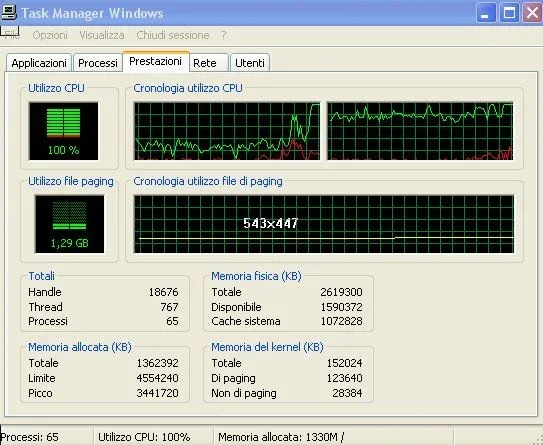The image size is (543, 445).
Task: Switch to the Processi tab
Action: click(x=98, y=63)
